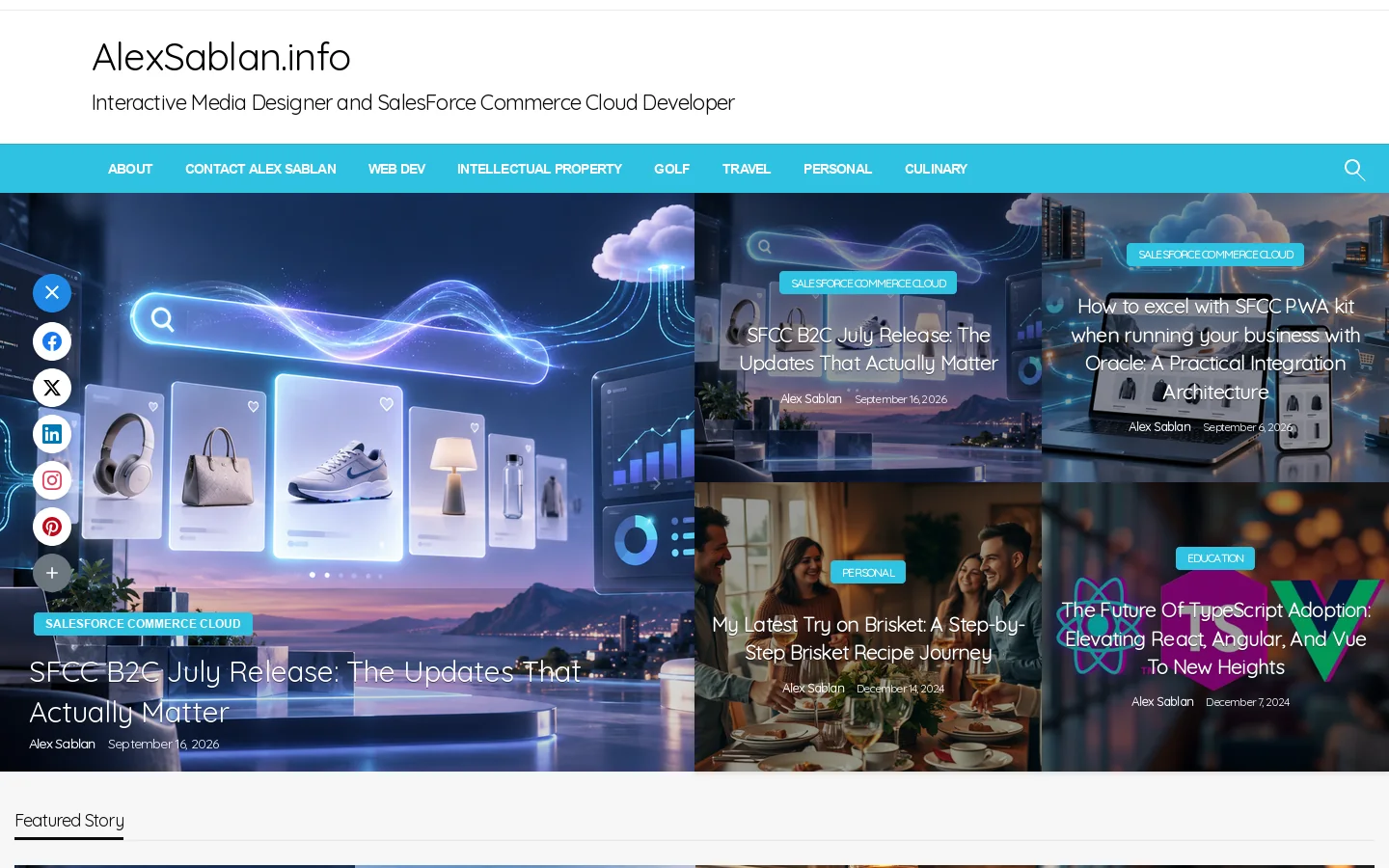Share via the LinkedIn icon

click(52, 434)
